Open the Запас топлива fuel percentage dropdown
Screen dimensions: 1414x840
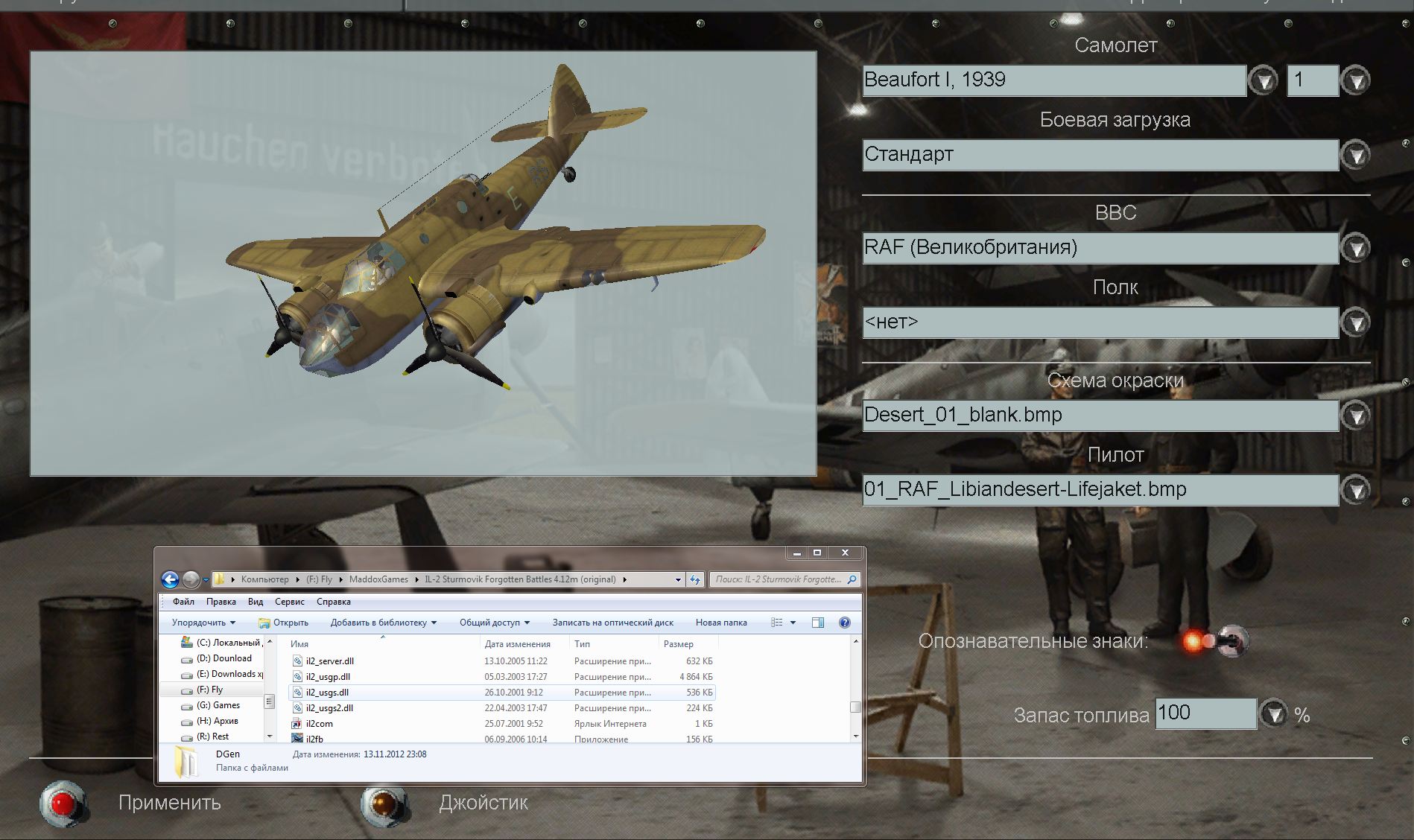pos(1274,714)
